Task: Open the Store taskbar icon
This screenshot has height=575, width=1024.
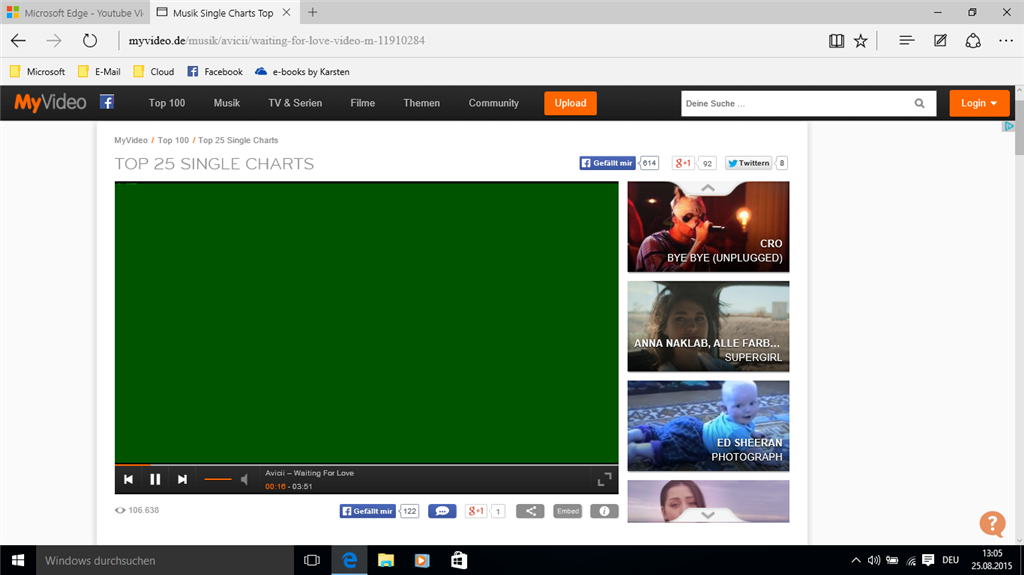Action: point(459,560)
